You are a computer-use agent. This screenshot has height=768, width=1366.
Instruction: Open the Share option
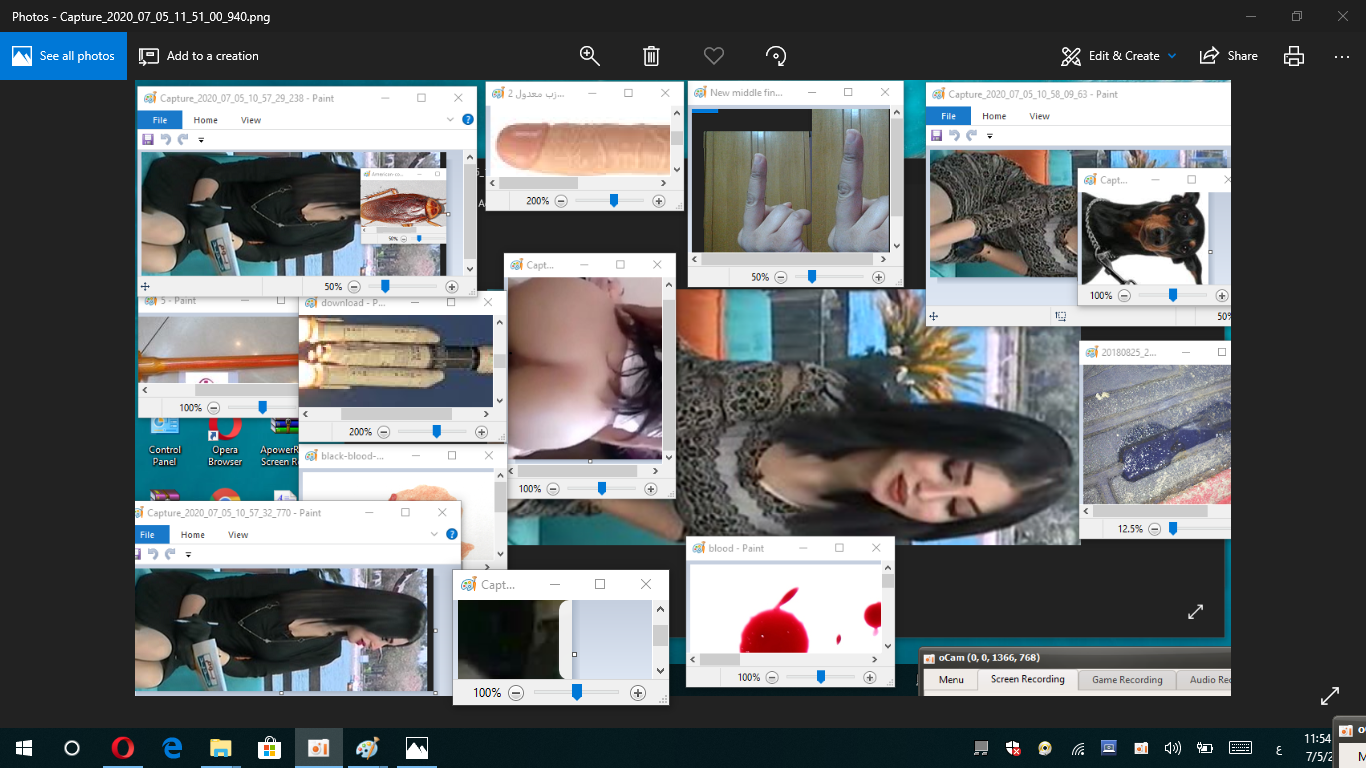coord(1229,56)
